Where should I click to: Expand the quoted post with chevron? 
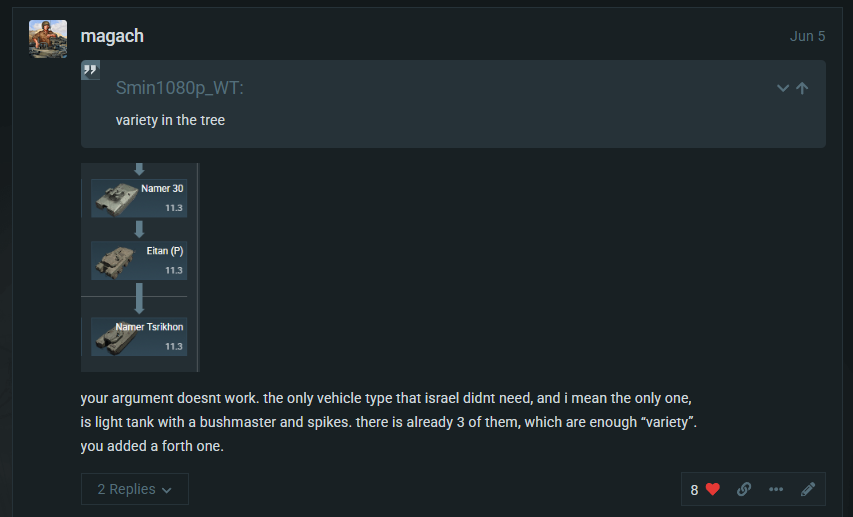pyautogui.click(x=783, y=88)
